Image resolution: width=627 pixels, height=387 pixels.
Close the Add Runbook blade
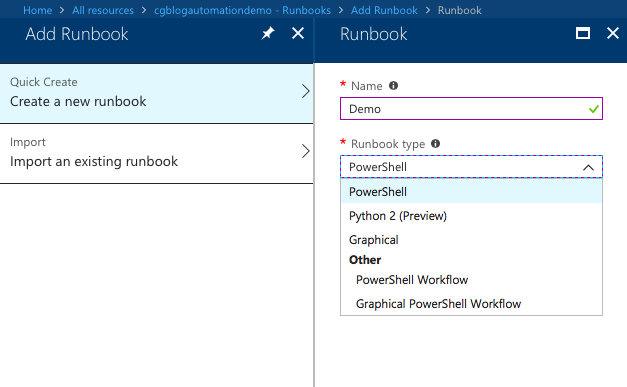pos(298,33)
